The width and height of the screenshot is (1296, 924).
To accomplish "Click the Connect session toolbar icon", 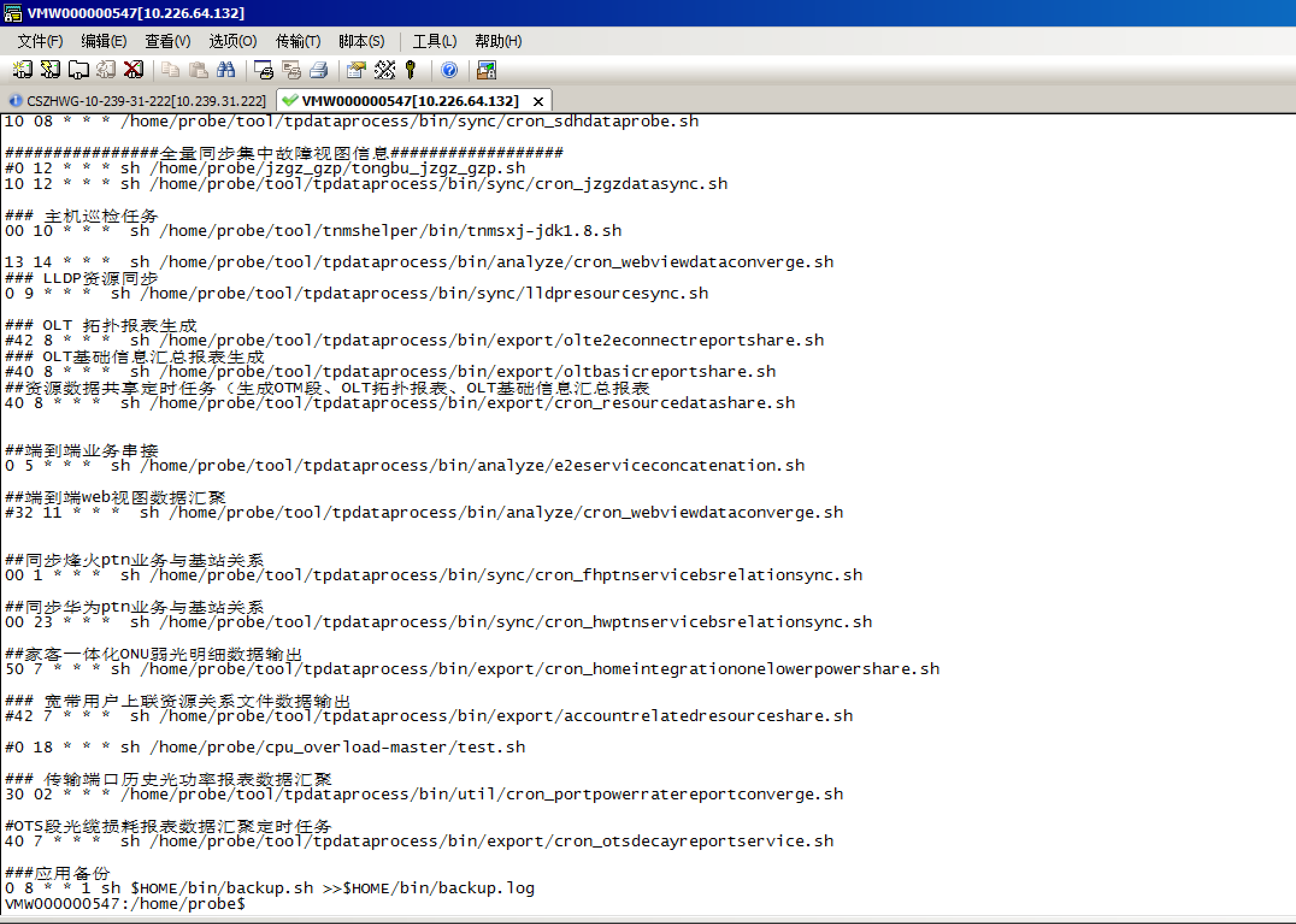I will pos(22,70).
